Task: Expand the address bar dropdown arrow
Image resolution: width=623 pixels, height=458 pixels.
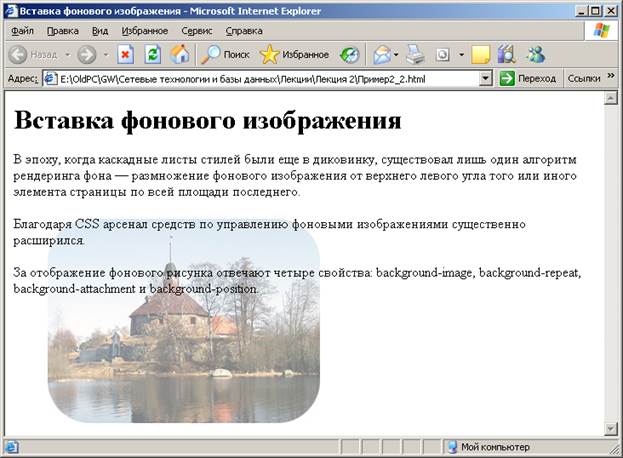Action: [485, 79]
